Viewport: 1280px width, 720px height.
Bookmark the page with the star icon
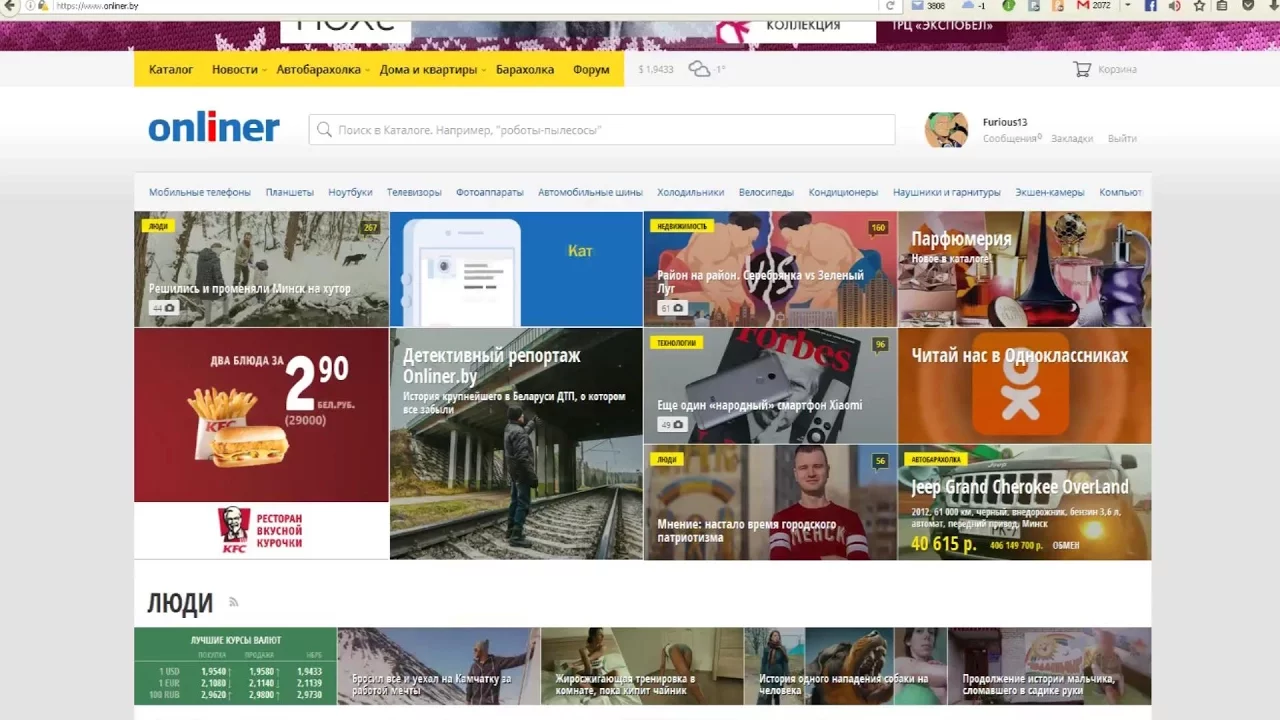(1199, 6)
